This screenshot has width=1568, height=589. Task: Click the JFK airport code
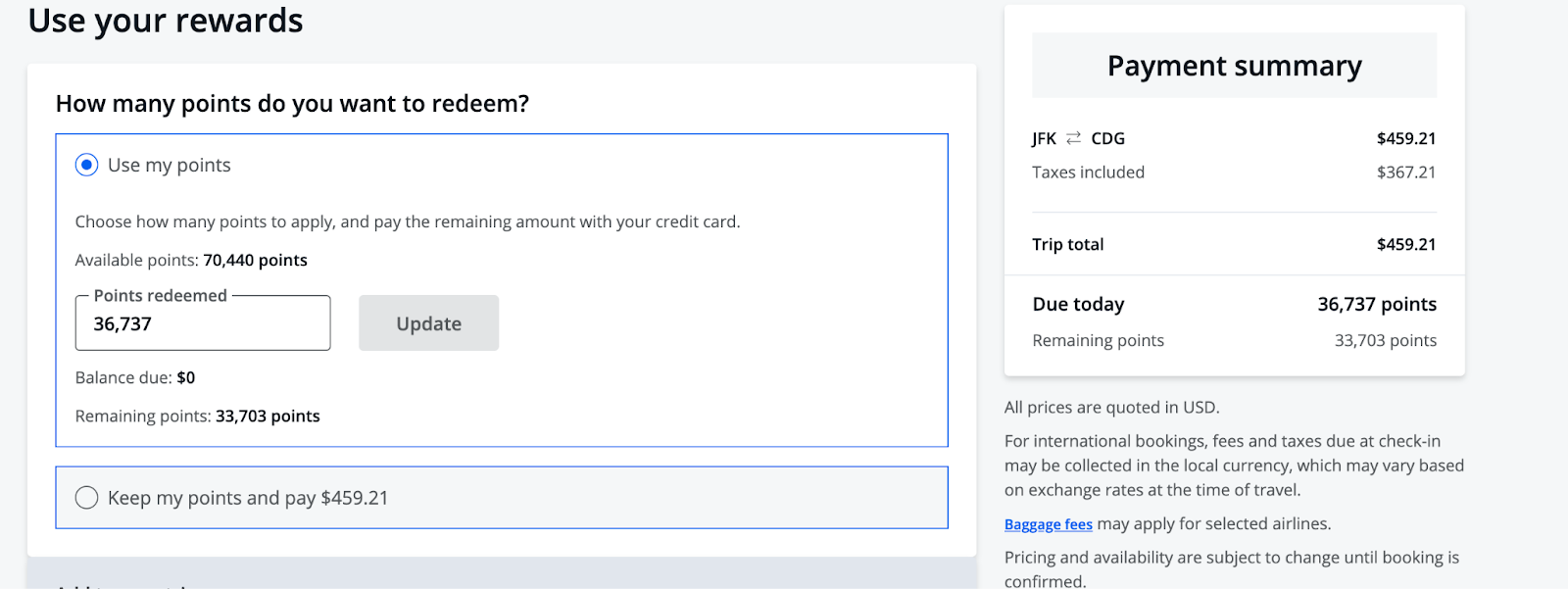point(1044,139)
